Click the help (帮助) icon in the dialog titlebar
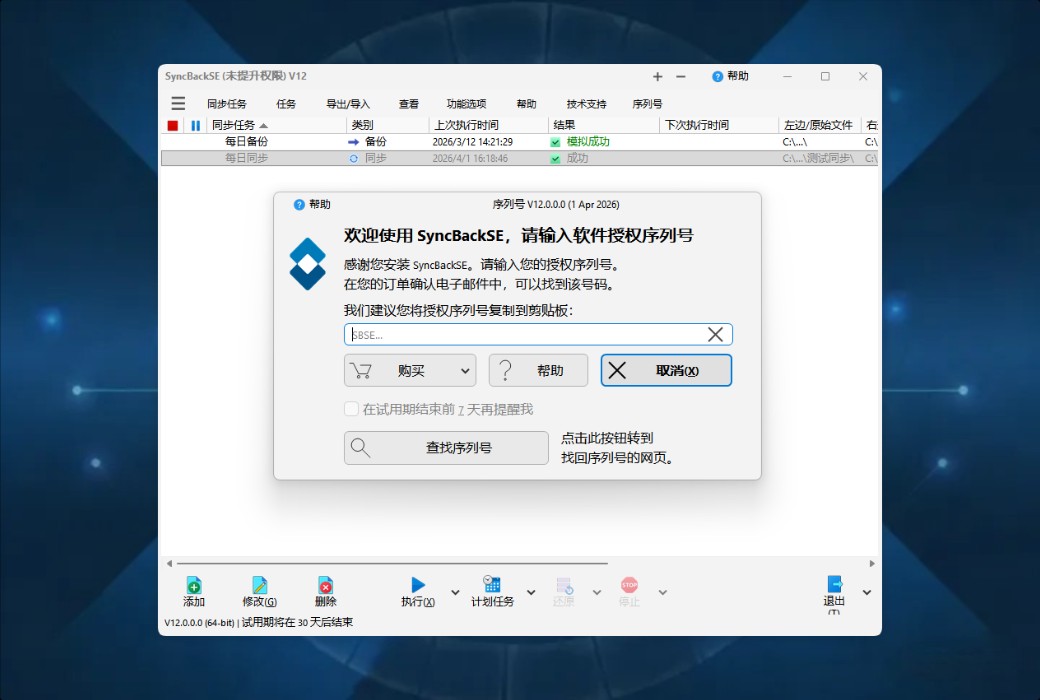This screenshot has width=1040, height=700. click(x=300, y=204)
